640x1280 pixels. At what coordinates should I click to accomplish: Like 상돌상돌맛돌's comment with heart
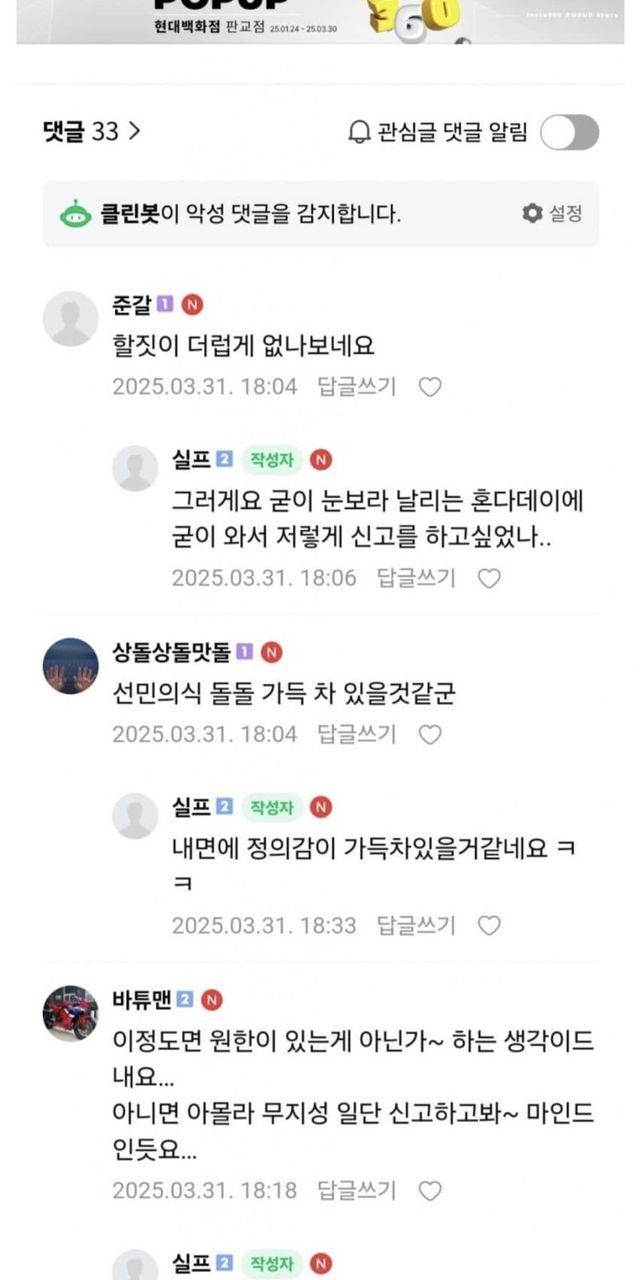click(x=430, y=735)
